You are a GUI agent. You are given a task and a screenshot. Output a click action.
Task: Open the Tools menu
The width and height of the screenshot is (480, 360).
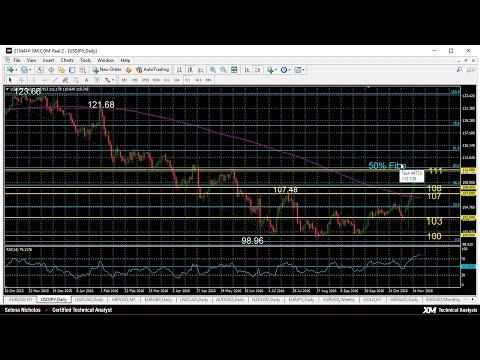pos(85,60)
